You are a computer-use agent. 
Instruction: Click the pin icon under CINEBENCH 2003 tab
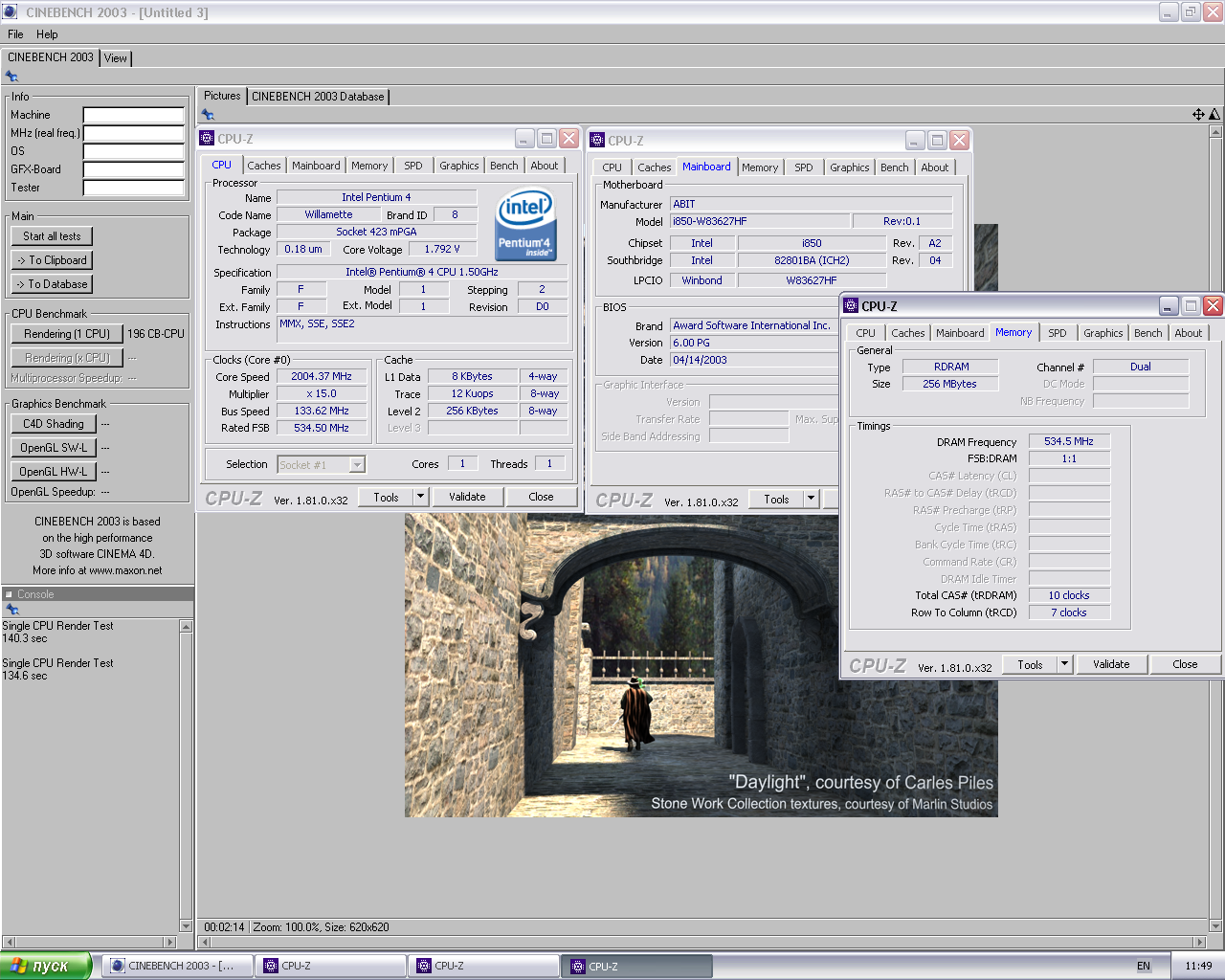[x=11, y=77]
